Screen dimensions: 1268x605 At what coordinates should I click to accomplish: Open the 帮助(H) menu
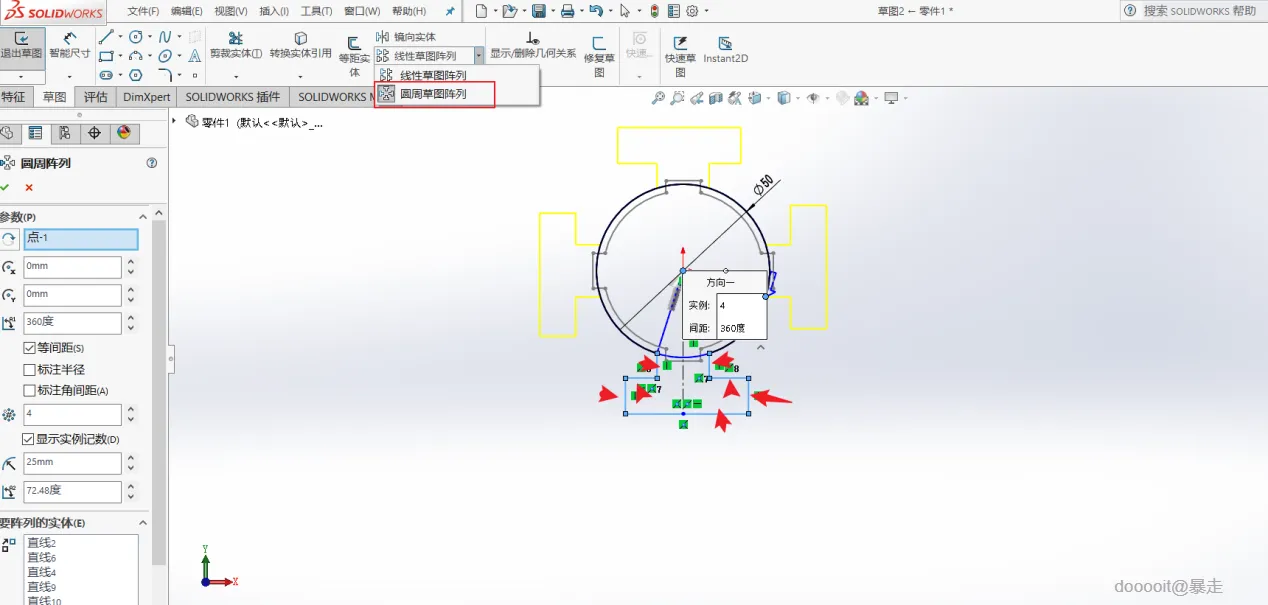point(409,11)
